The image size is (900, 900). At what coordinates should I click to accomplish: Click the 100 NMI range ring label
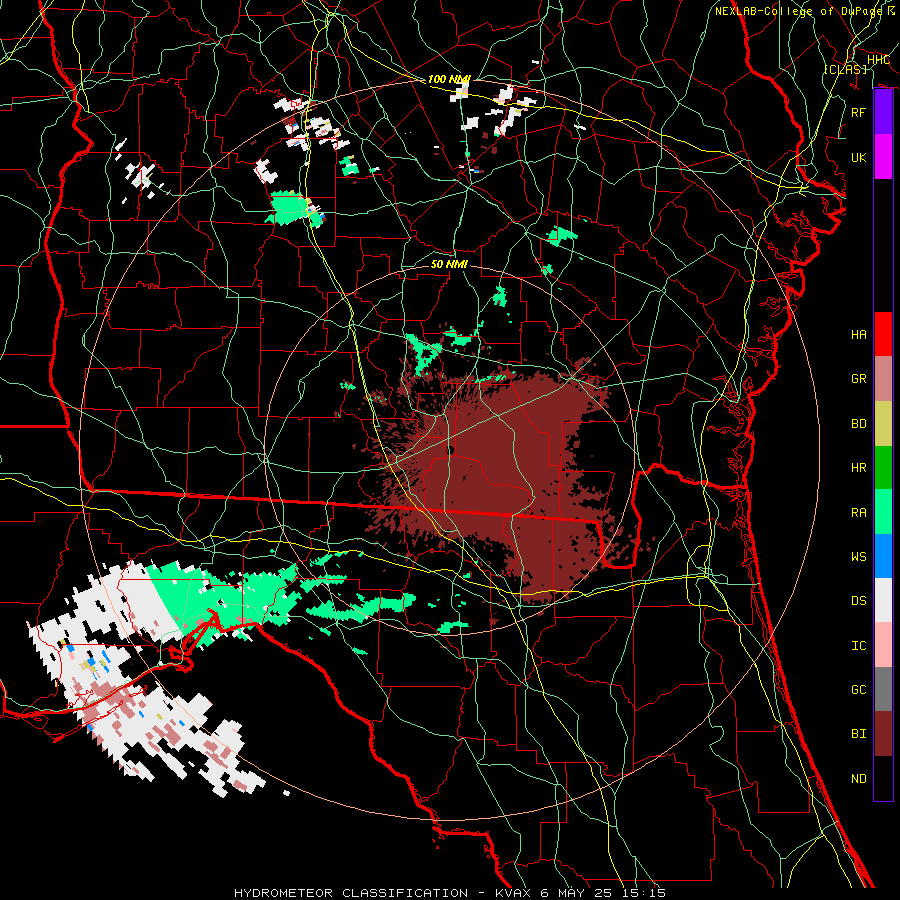tap(449, 79)
